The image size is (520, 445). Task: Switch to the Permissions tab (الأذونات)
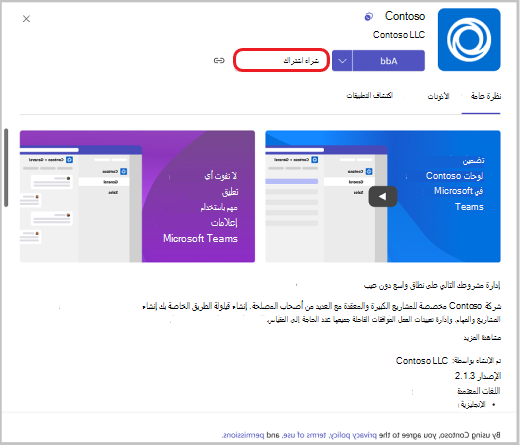438,96
